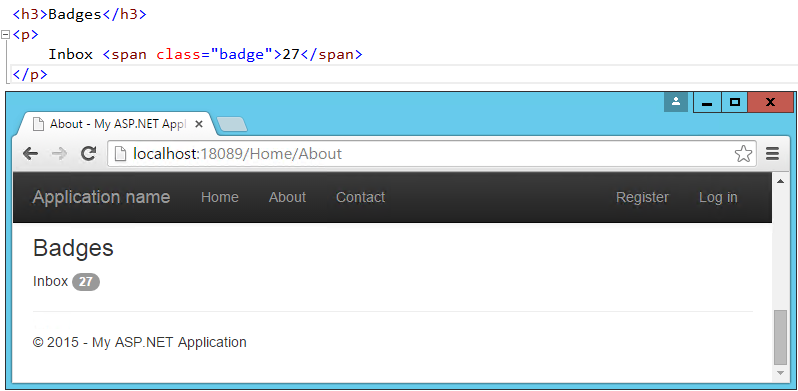Collapse the <p> block in the code editor
798x391 pixels.
[x=6, y=35]
